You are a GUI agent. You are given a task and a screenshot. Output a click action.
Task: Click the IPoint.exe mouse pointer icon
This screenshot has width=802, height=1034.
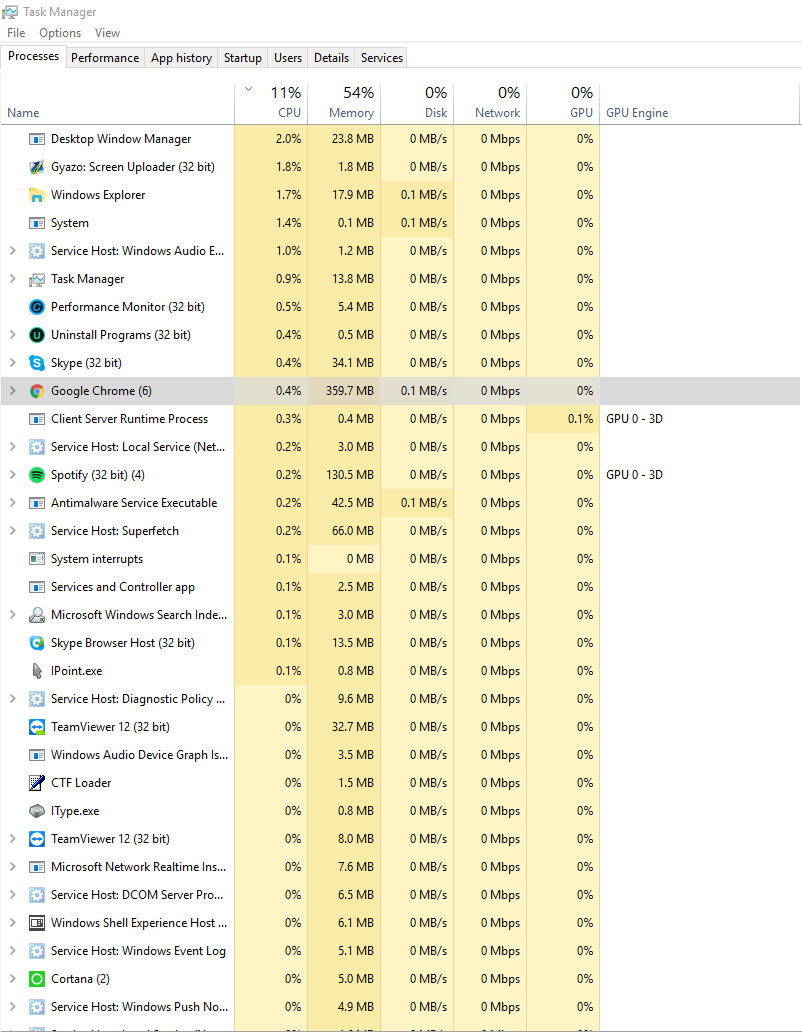click(x=37, y=671)
